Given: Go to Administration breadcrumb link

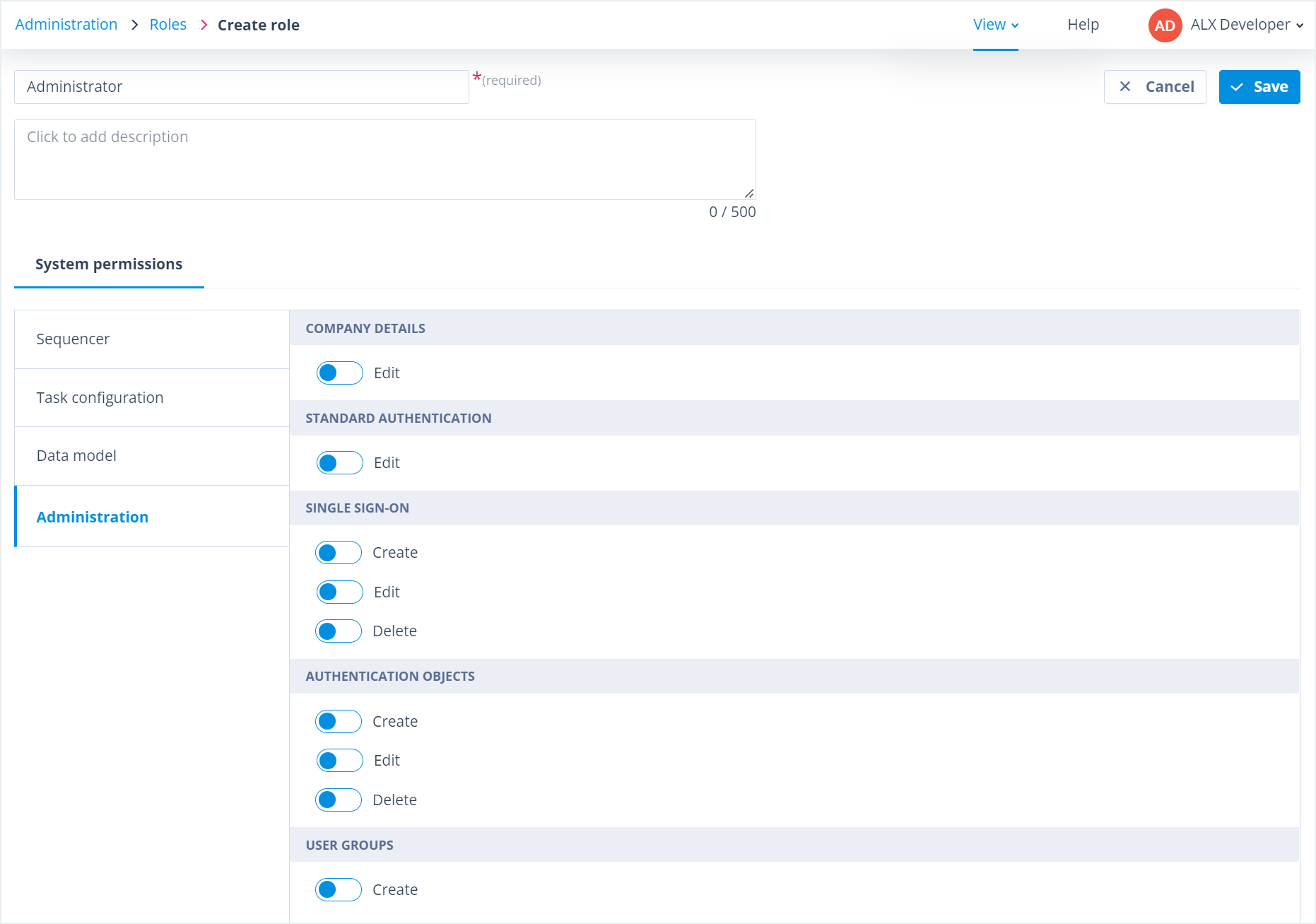Looking at the screenshot, I should coord(66,25).
